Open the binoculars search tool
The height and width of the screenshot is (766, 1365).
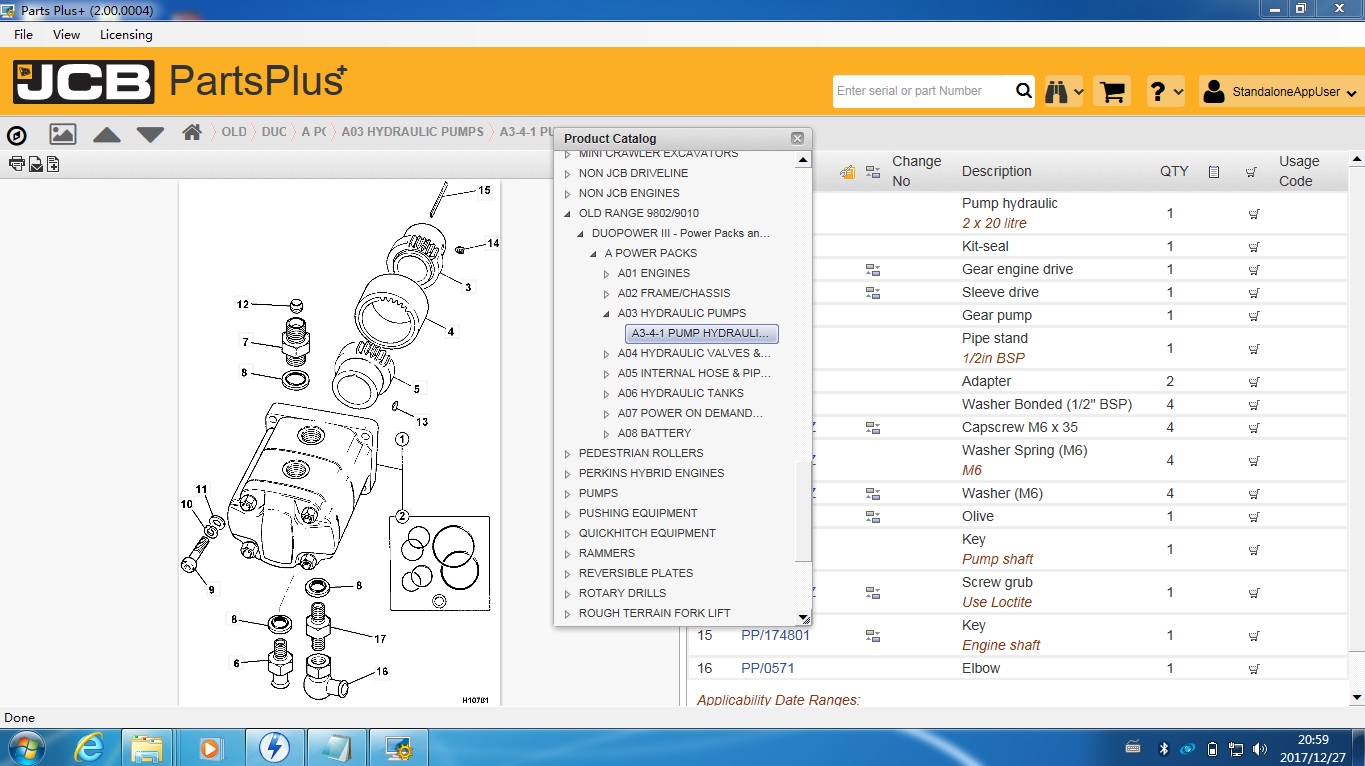(1057, 91)
